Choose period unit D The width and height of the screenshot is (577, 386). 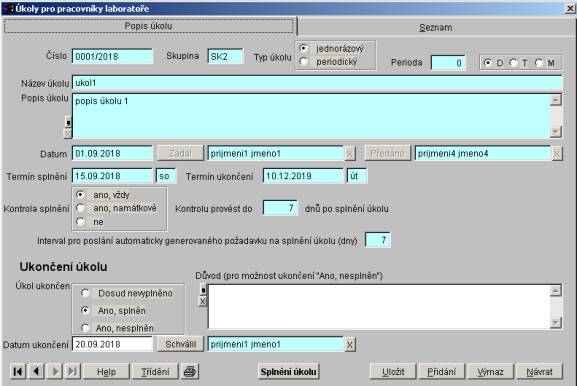point(488,63)
